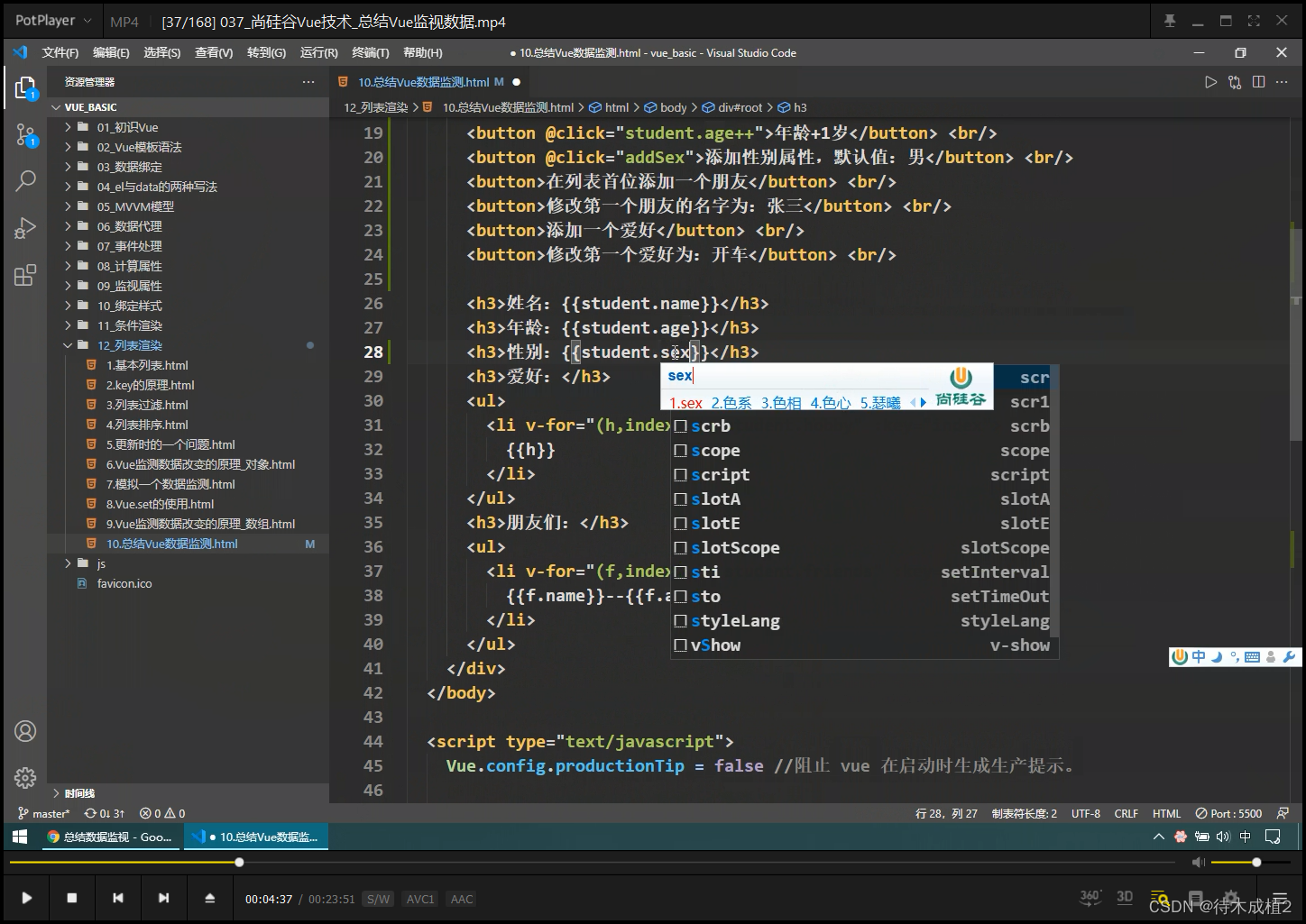The height and width of the screenshot is (924, 1306).
Task: Toggle the moon full/half-width icon on IME toolbar
Action: tap(1217, 657)
